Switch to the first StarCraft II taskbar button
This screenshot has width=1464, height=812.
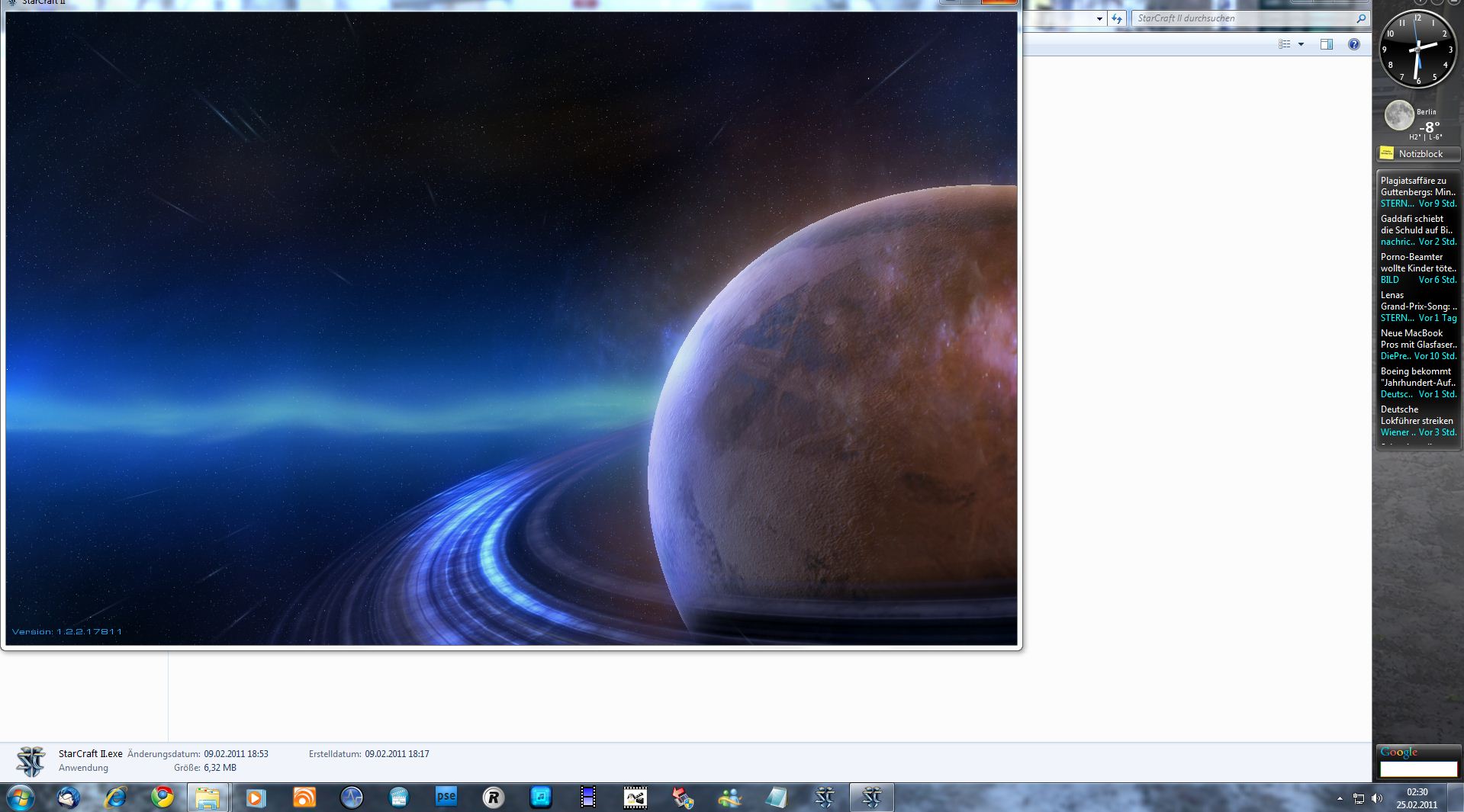point(825,798)
